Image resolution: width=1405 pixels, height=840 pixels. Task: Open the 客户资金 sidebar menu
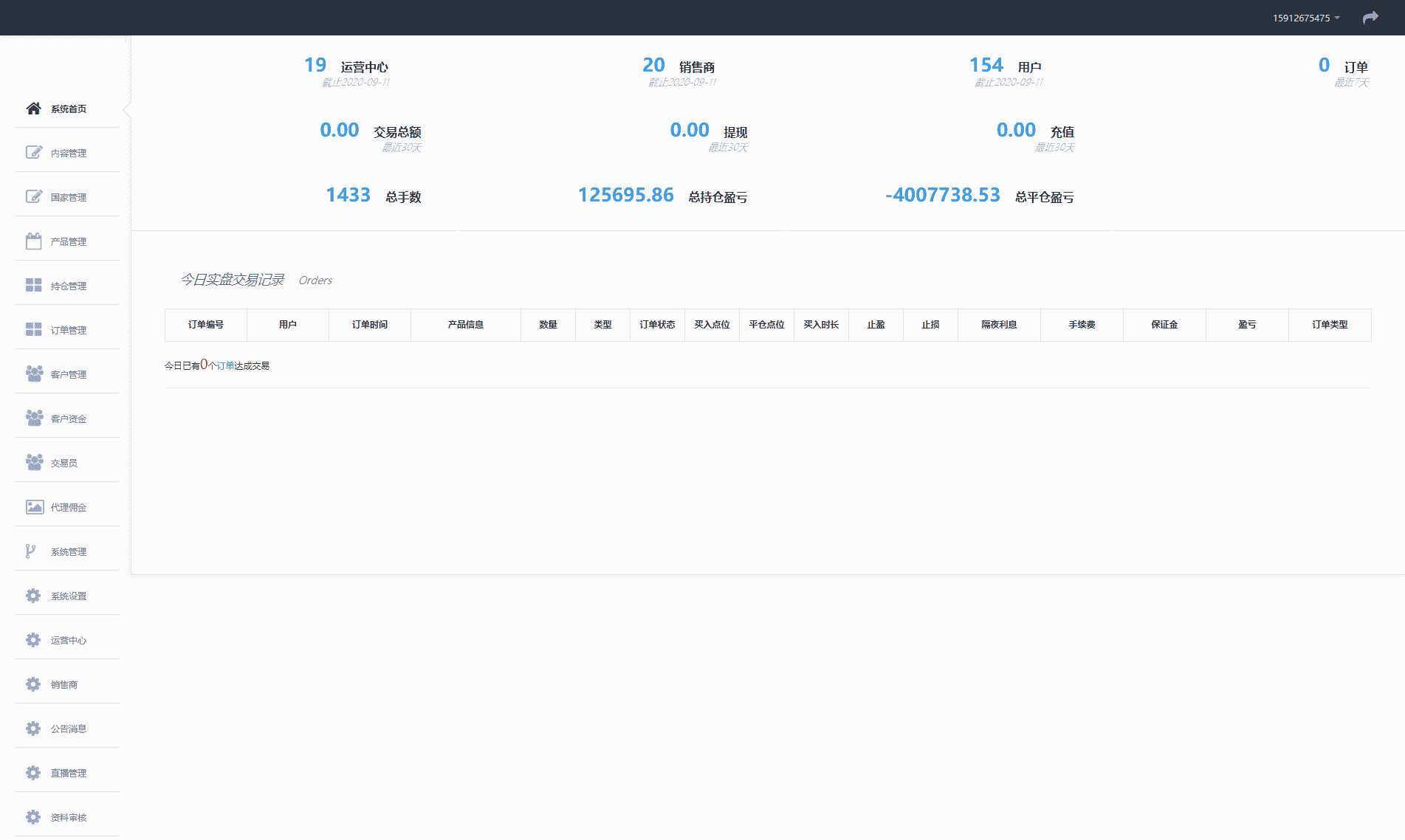68,419
